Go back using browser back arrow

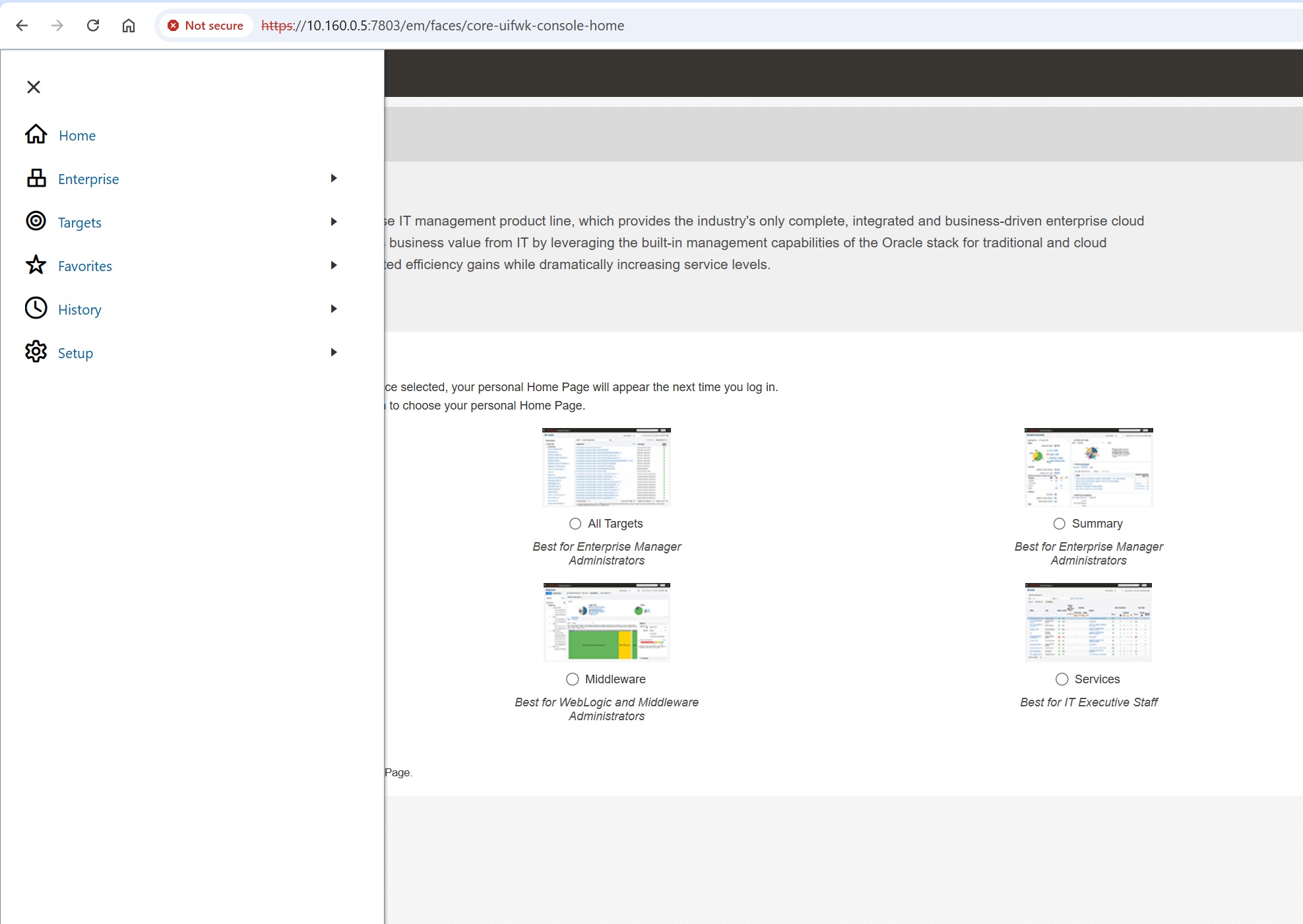pyautogui.click(x=22, y=26)
